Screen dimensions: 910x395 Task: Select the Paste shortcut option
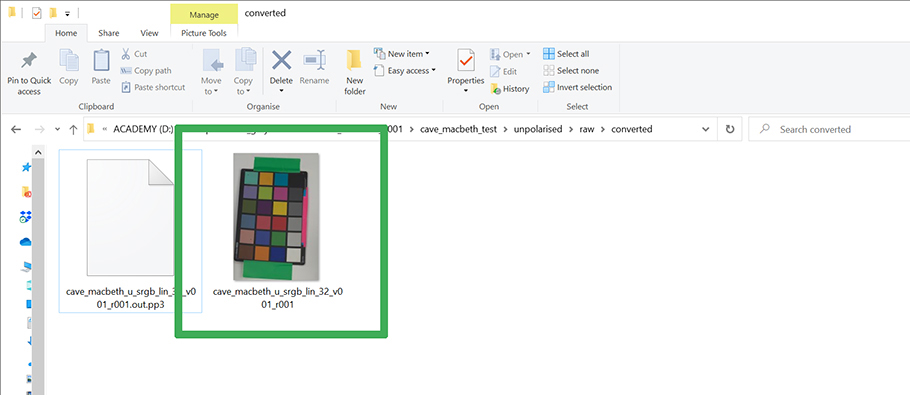tap(153, 87)
